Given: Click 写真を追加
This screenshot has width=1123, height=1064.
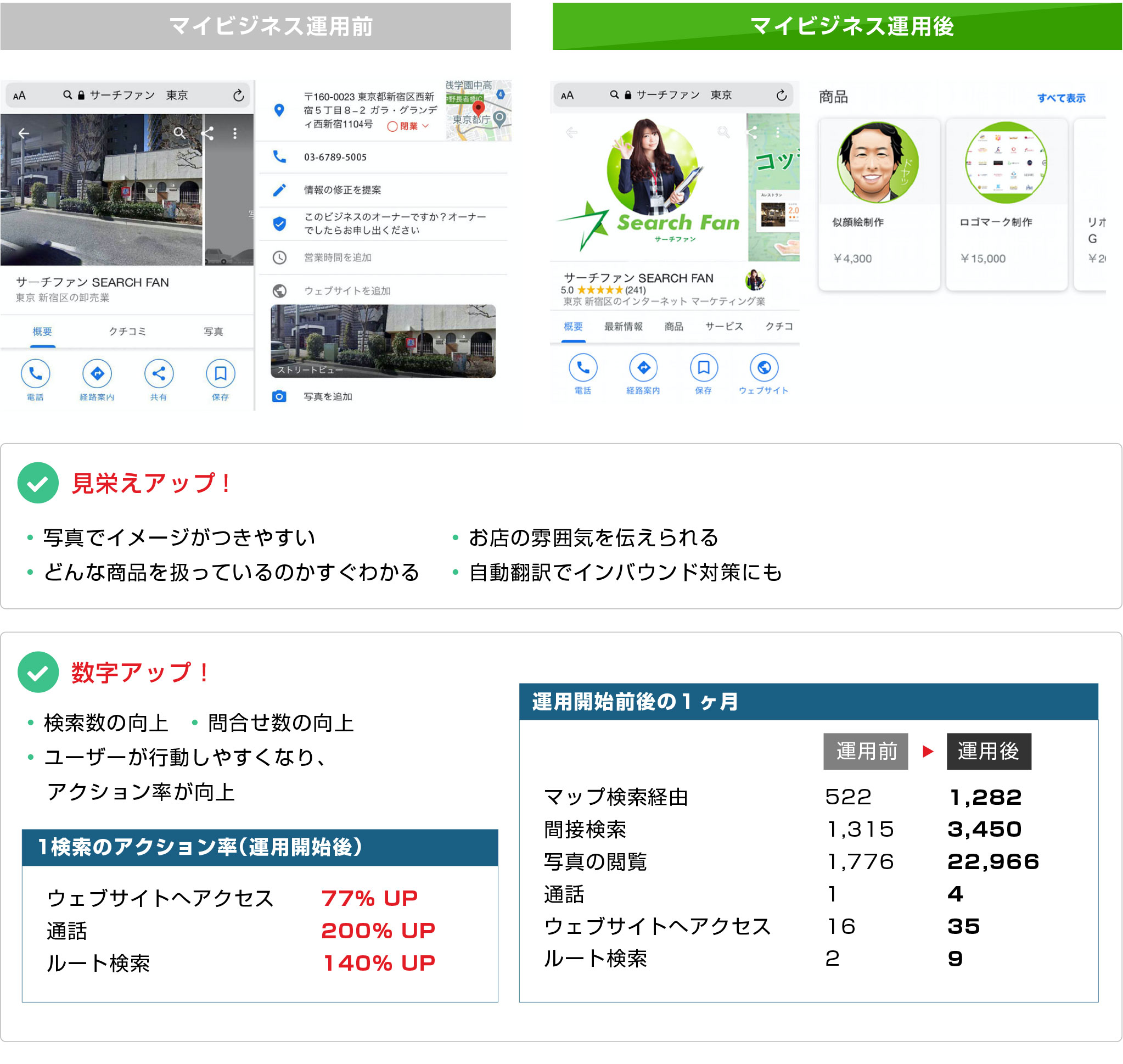Looking at the screenshot, I should [x=328, y=396].
